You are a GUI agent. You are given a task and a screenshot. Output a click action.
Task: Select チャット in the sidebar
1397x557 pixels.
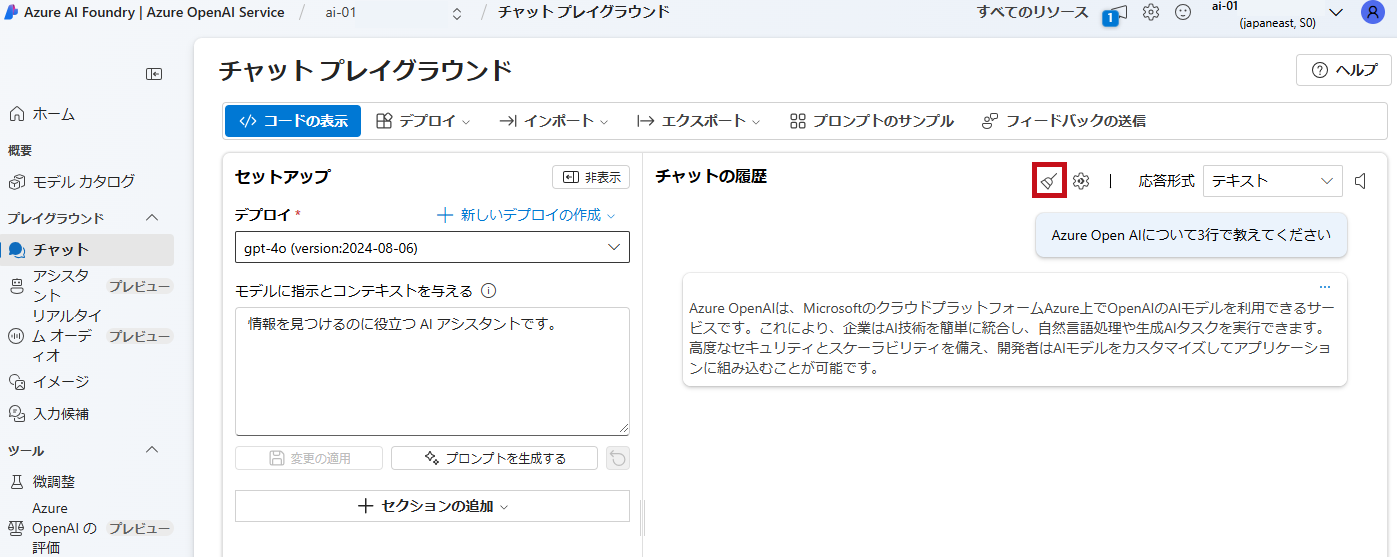click(x=87, y=250)
